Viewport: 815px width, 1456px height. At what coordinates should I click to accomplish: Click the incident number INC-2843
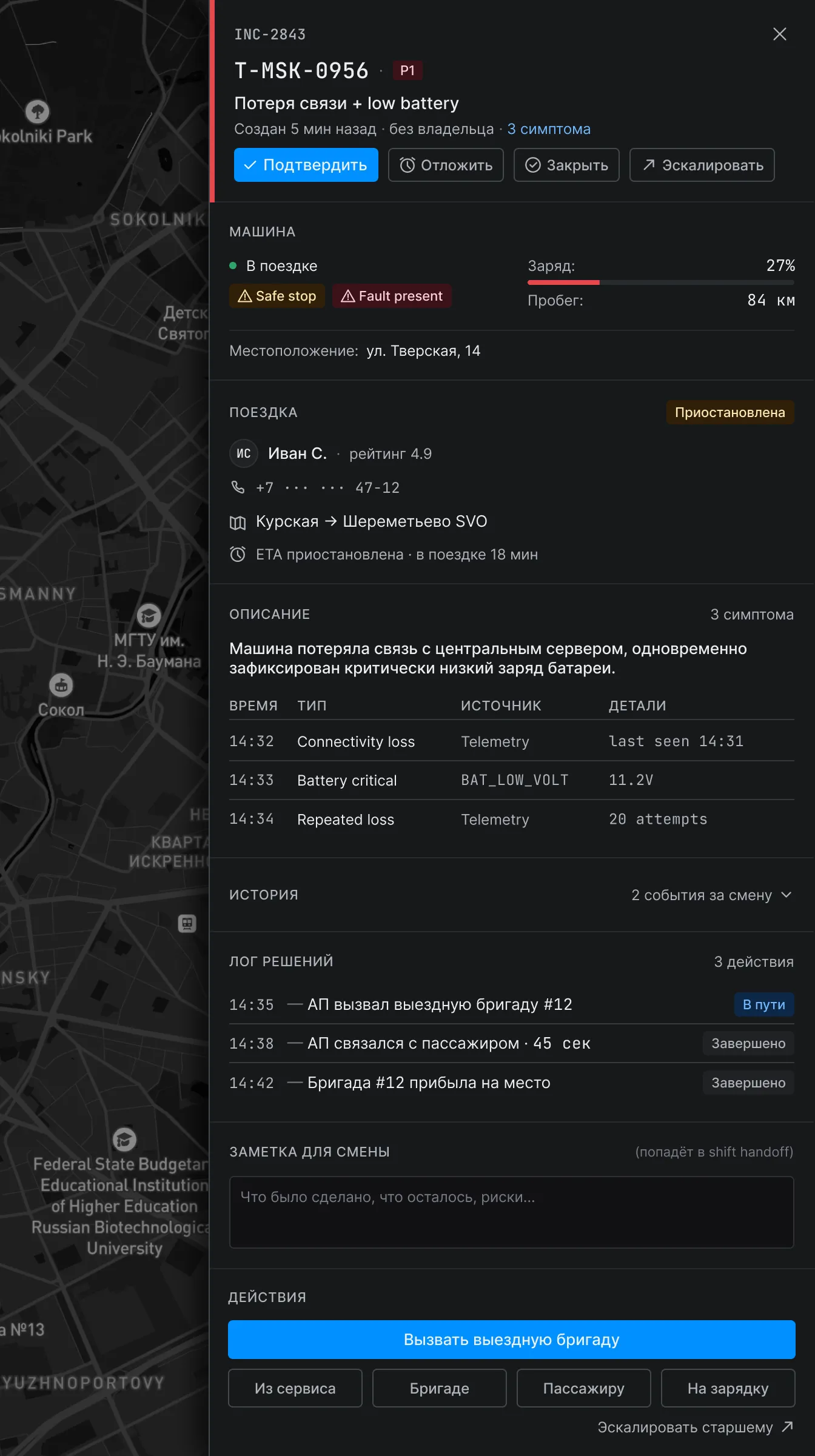(270, 35)
